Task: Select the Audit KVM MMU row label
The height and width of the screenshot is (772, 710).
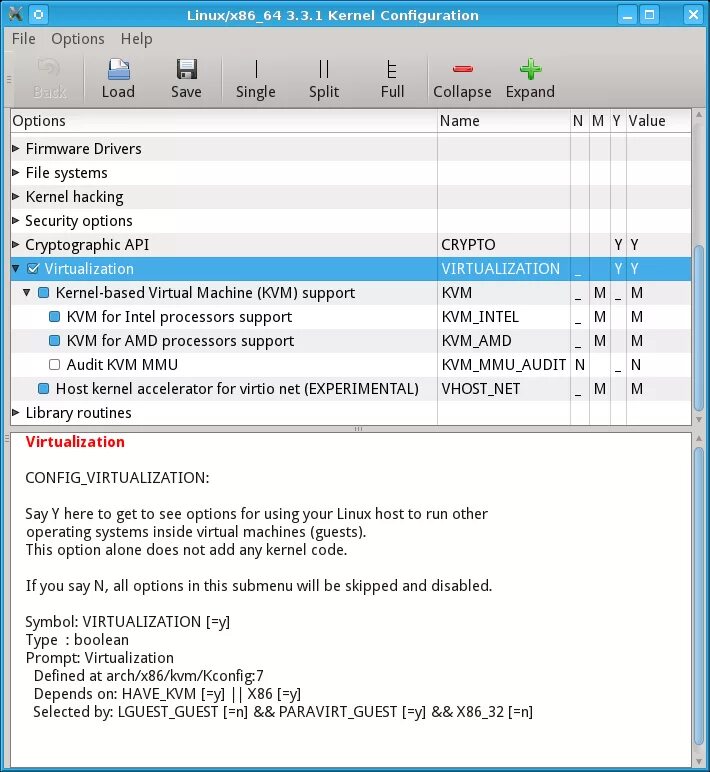Action: click(122, 364)
